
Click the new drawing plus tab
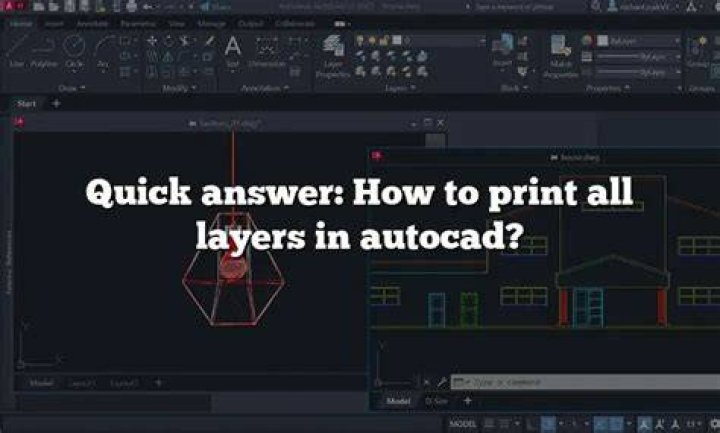coord(56,104)
